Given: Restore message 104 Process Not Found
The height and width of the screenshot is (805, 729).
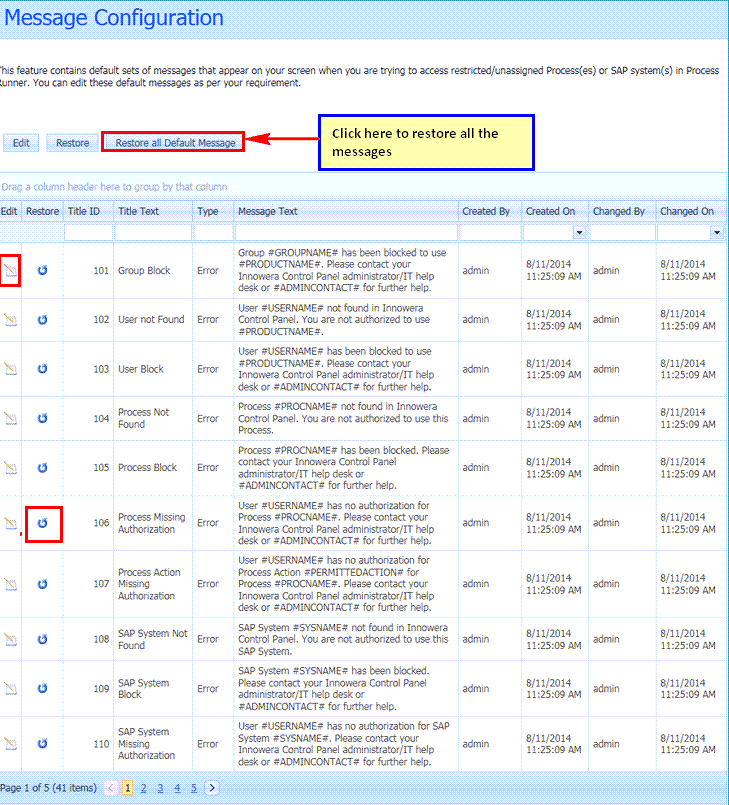Looking at the screenshot, I should click(43, 418).
